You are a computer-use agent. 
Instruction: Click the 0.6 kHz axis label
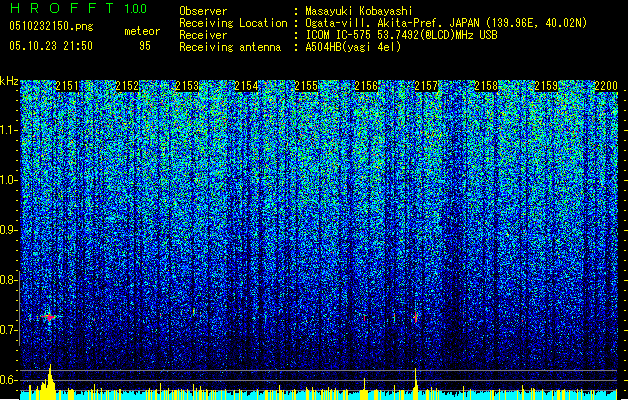tap(8, 380)
